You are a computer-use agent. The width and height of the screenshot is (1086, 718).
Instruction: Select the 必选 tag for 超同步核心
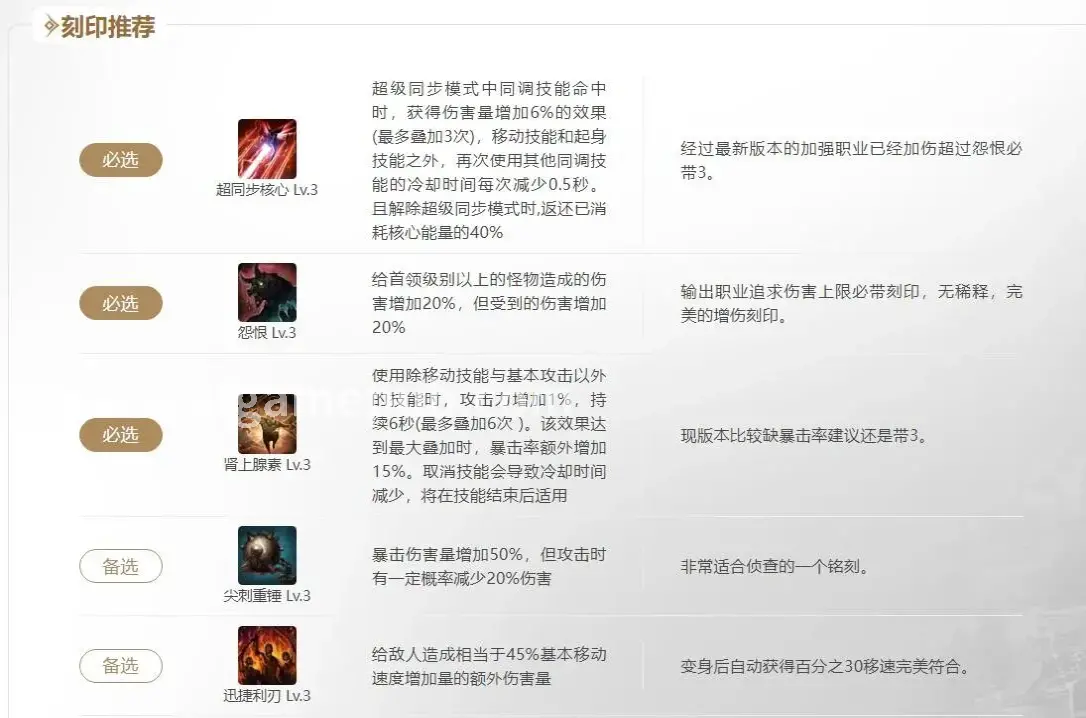click(121, 160)
